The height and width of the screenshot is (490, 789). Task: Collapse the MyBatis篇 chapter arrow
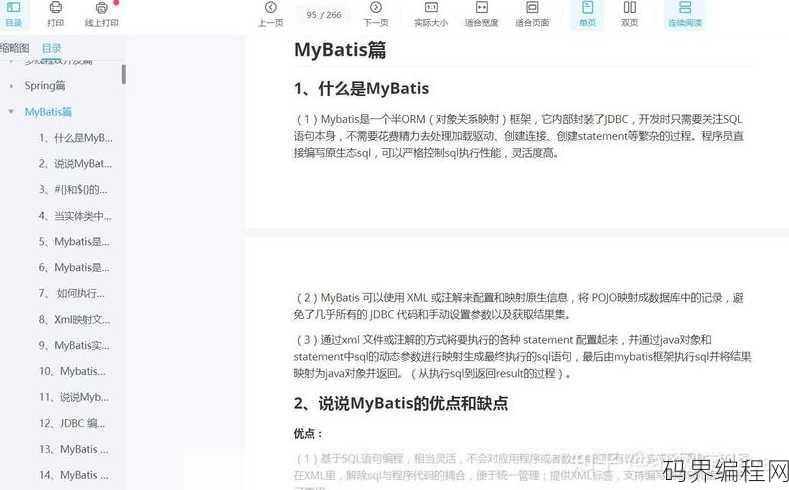click(x=11, y=112)
